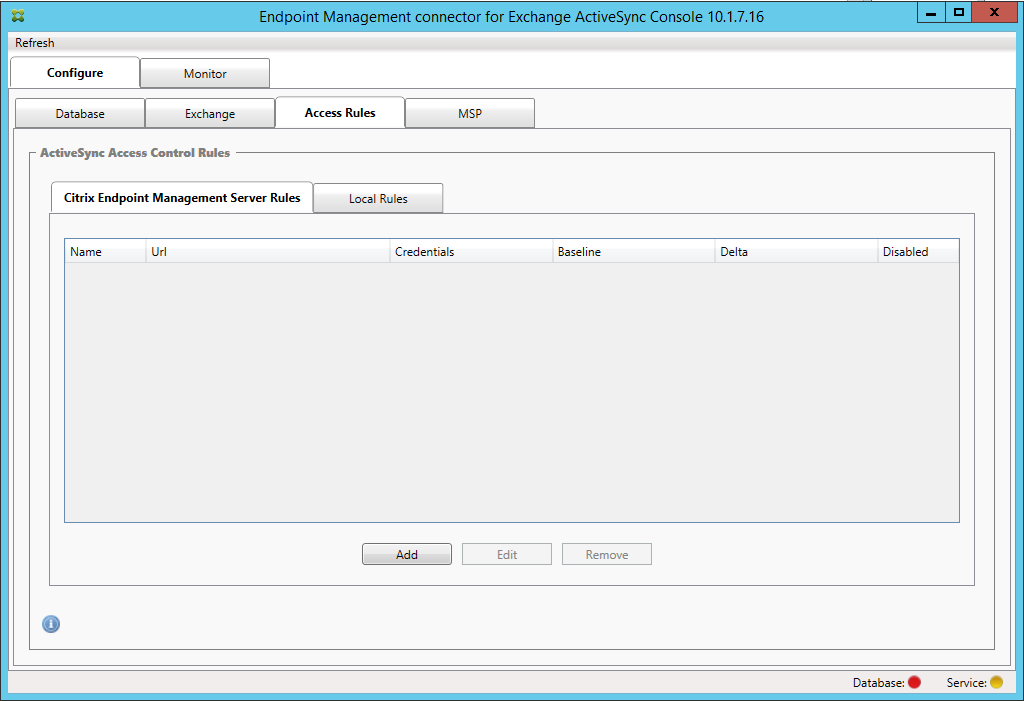Select the Configure tab
Image resolution: width=1024 pixels, height=701 pixels.
click(x=74, y=73)
